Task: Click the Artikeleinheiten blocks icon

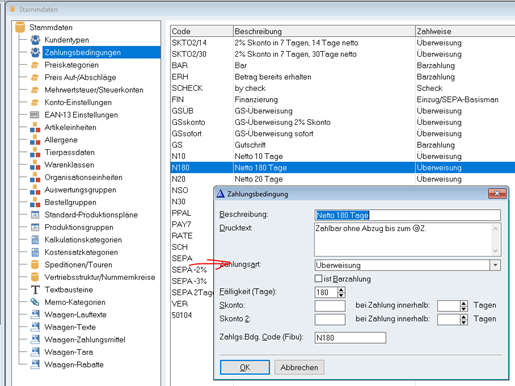Action: pyautogui.click(x=35, y=127)
